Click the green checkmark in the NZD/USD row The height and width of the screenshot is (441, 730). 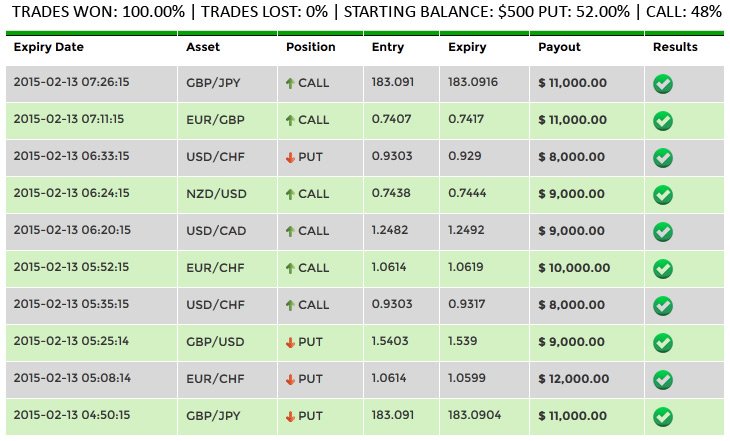click(662, 195)
